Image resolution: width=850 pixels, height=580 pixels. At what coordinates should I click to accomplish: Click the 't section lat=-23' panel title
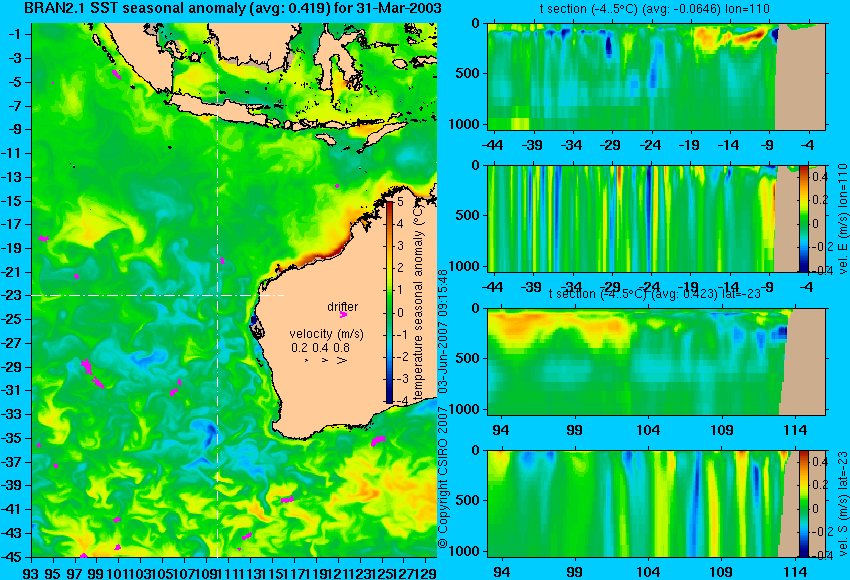pyautogui.click(x=655, y=293)
